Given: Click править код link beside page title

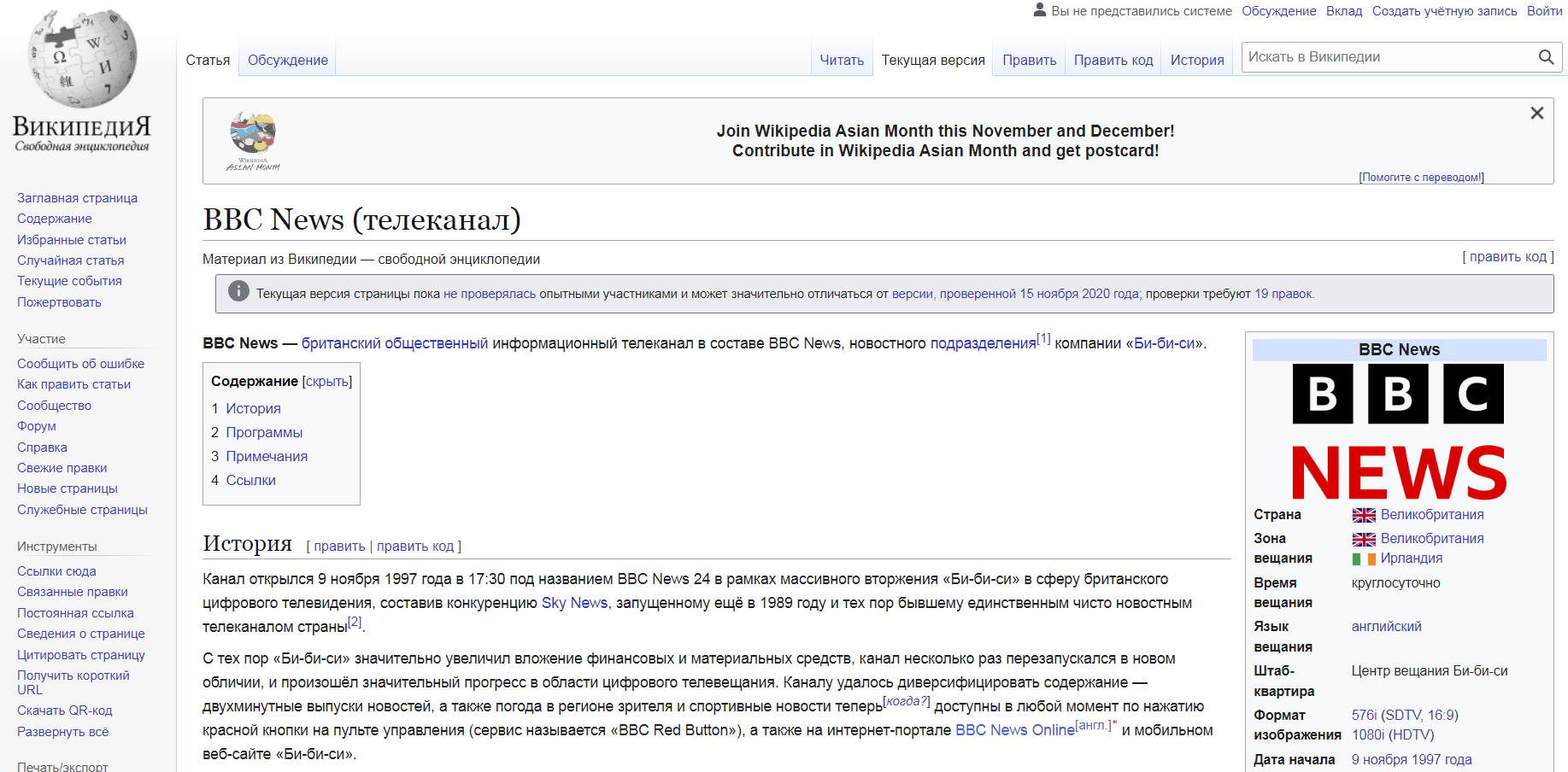Looking at the screenshot, I should pos(1508,257).
